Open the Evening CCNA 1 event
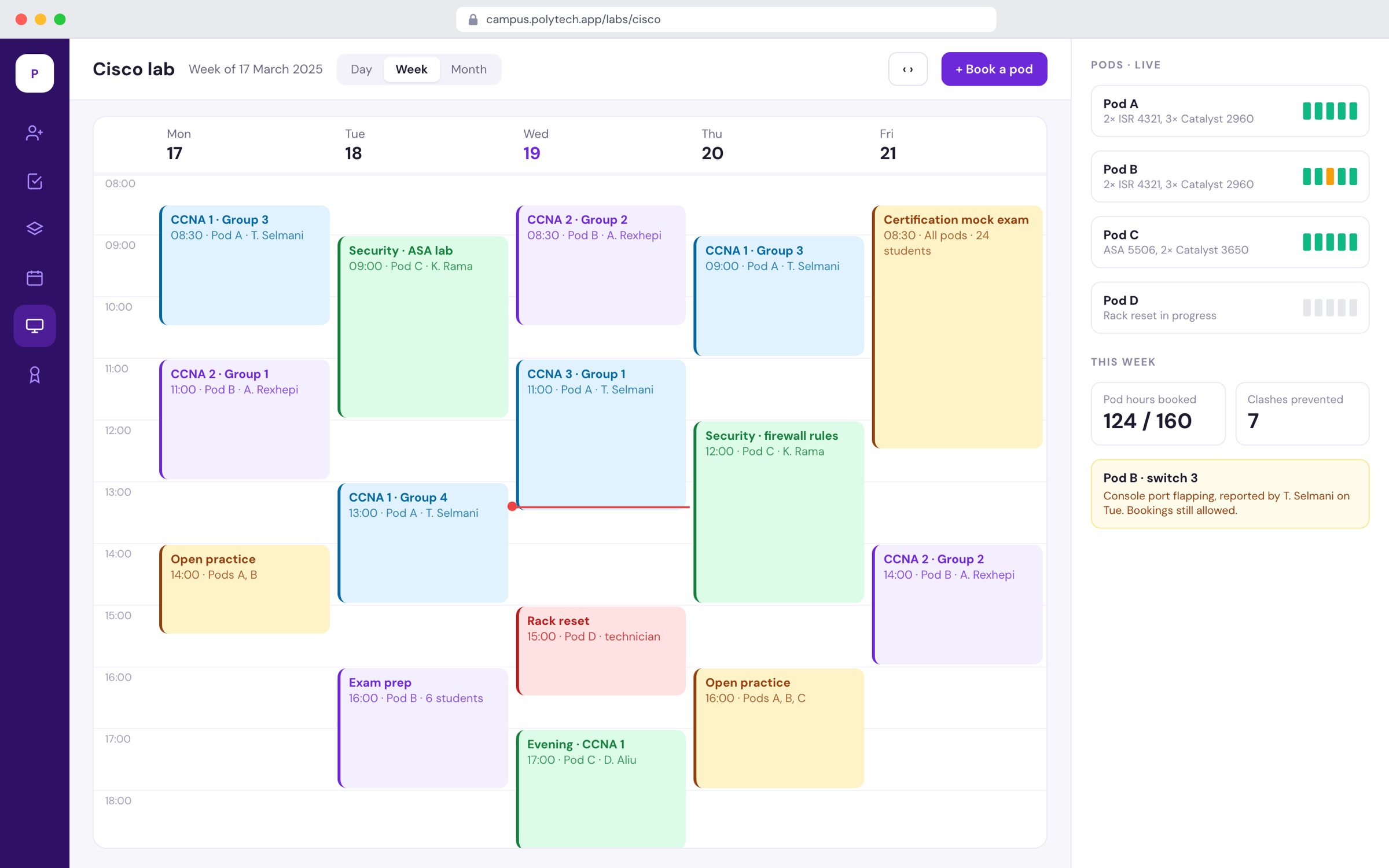 pos(601,789)
